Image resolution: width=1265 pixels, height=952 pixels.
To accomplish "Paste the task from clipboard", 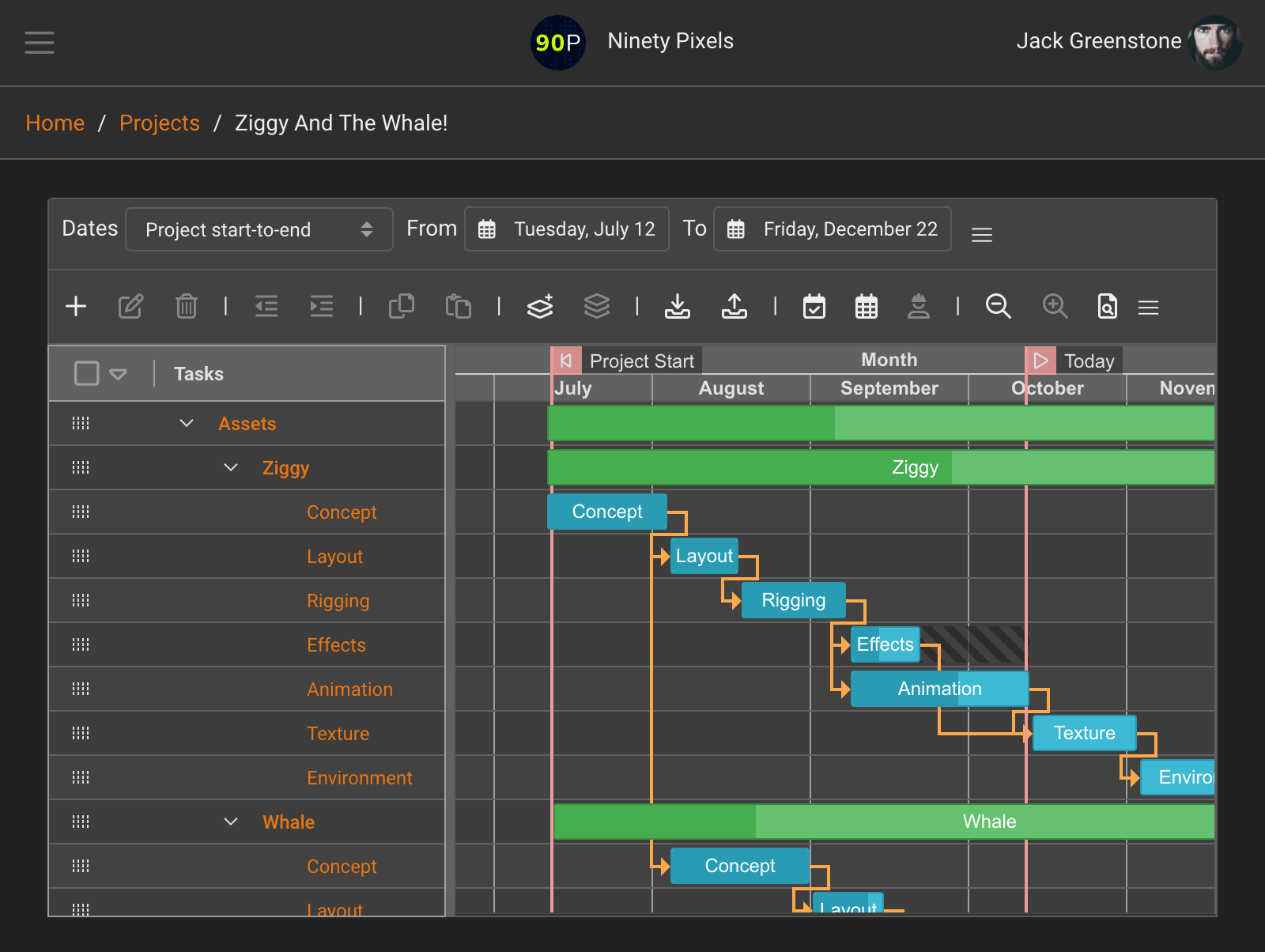I will pos(459,306).
